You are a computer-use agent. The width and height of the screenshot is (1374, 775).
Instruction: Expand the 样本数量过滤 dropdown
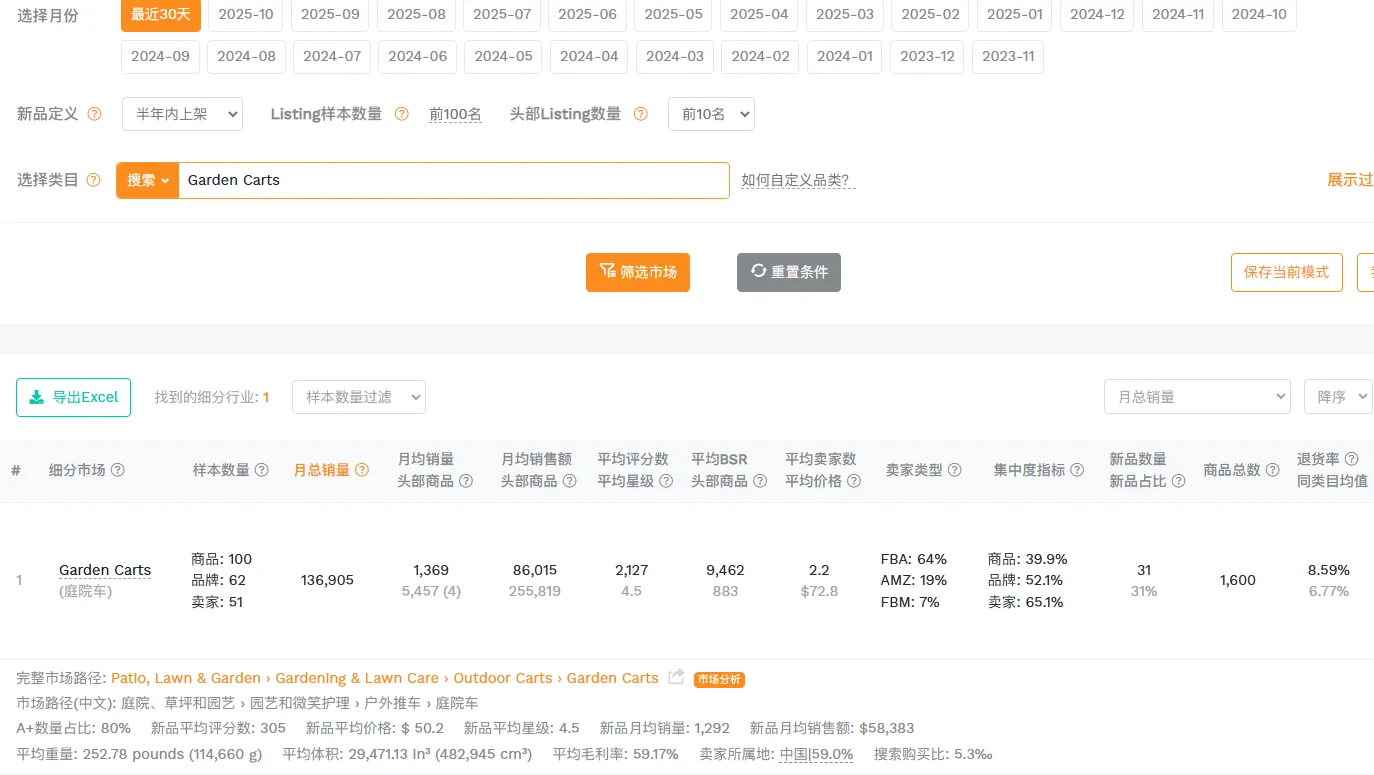click(x=358, y=396)
